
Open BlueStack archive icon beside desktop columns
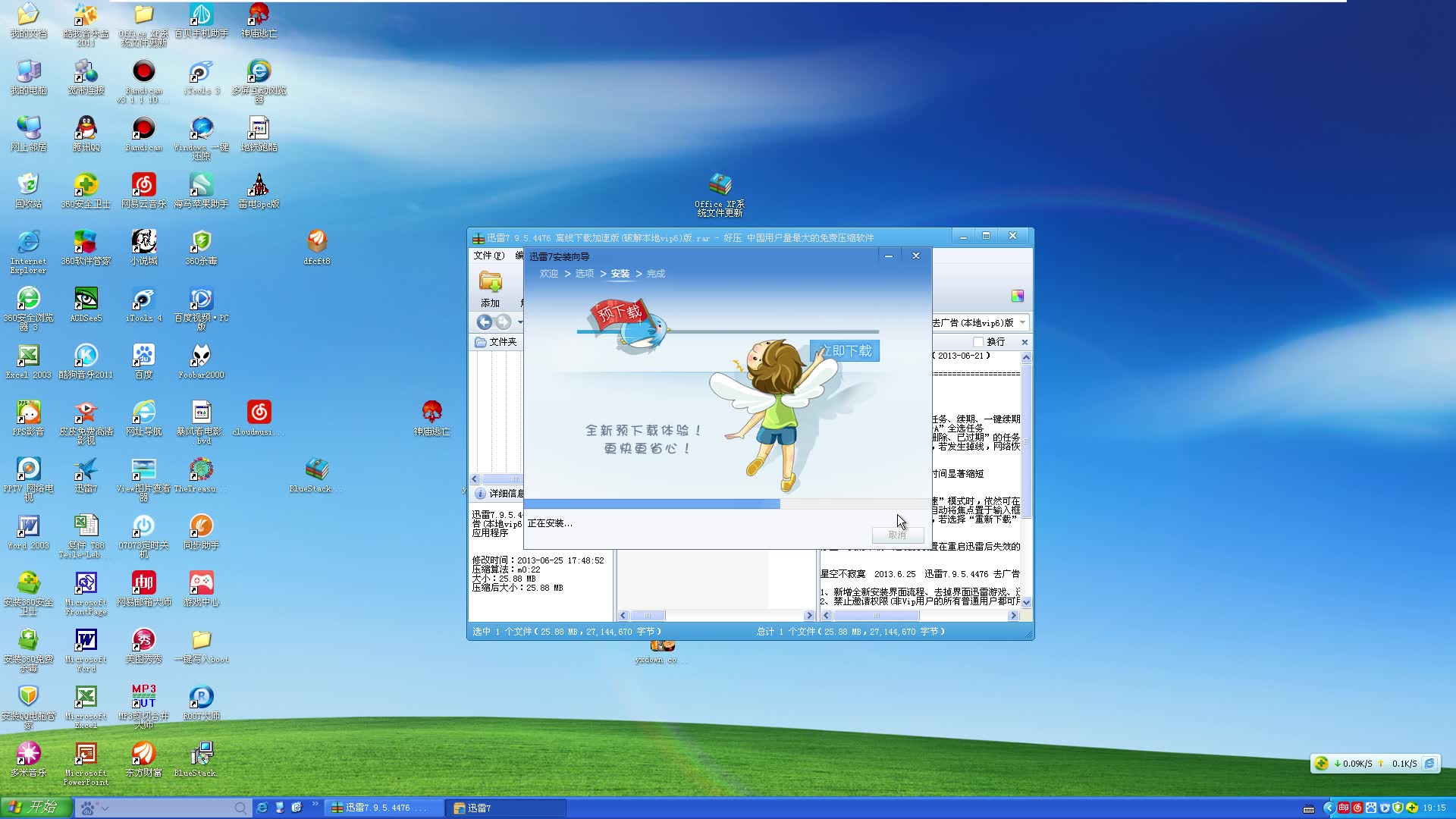(317, 475)
